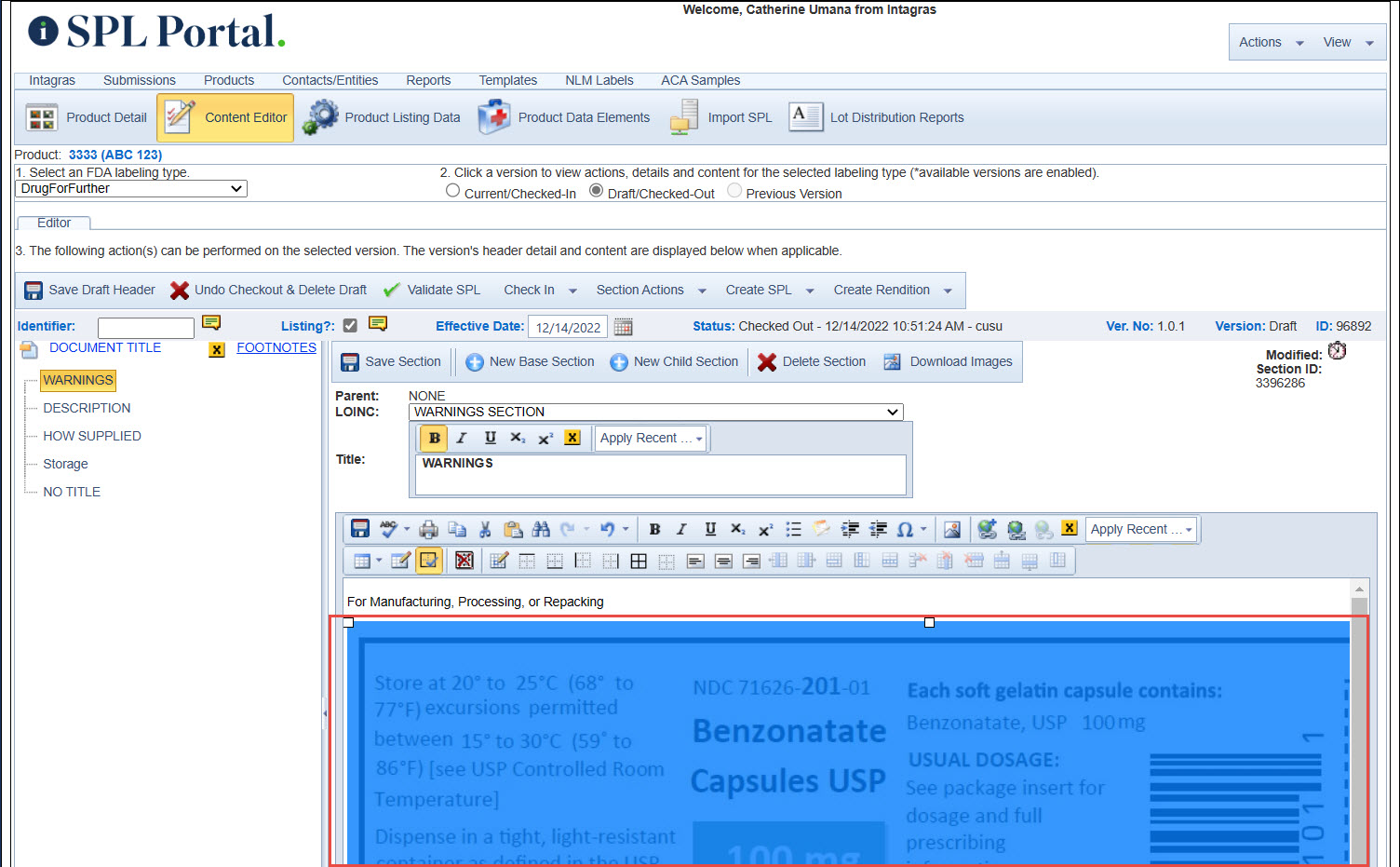Click the Modified clock icon

click(x=1337, y=351)
